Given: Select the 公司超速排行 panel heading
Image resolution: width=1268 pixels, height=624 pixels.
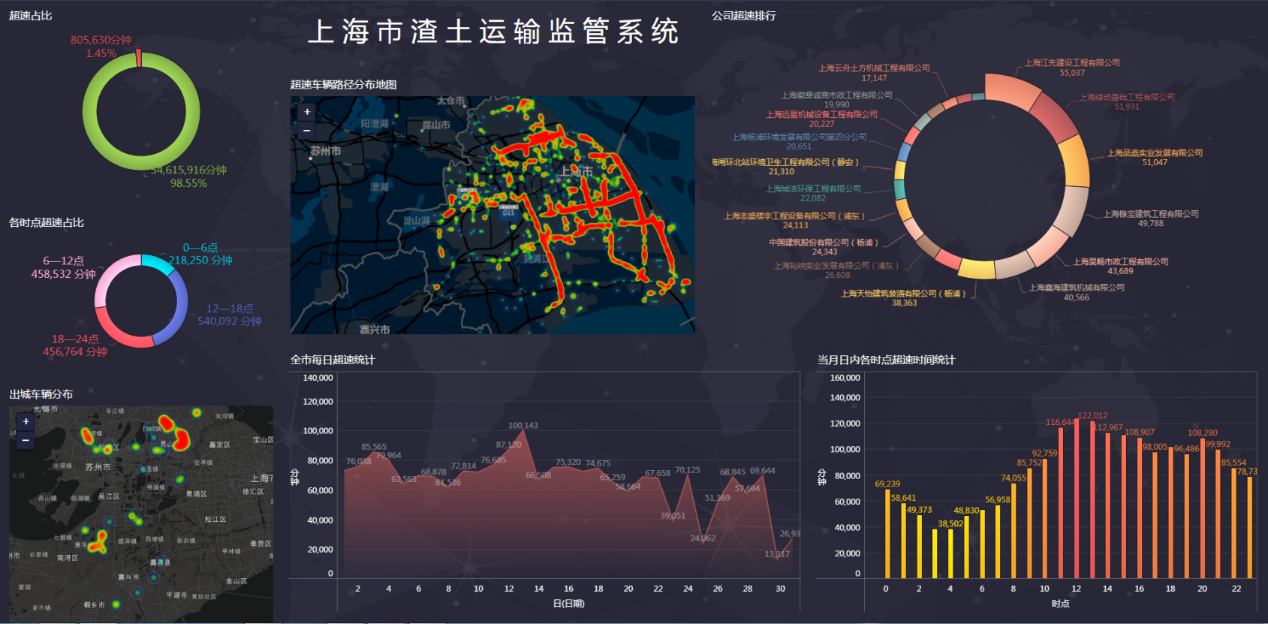Looking at the screenshot, I should [743, 15].
